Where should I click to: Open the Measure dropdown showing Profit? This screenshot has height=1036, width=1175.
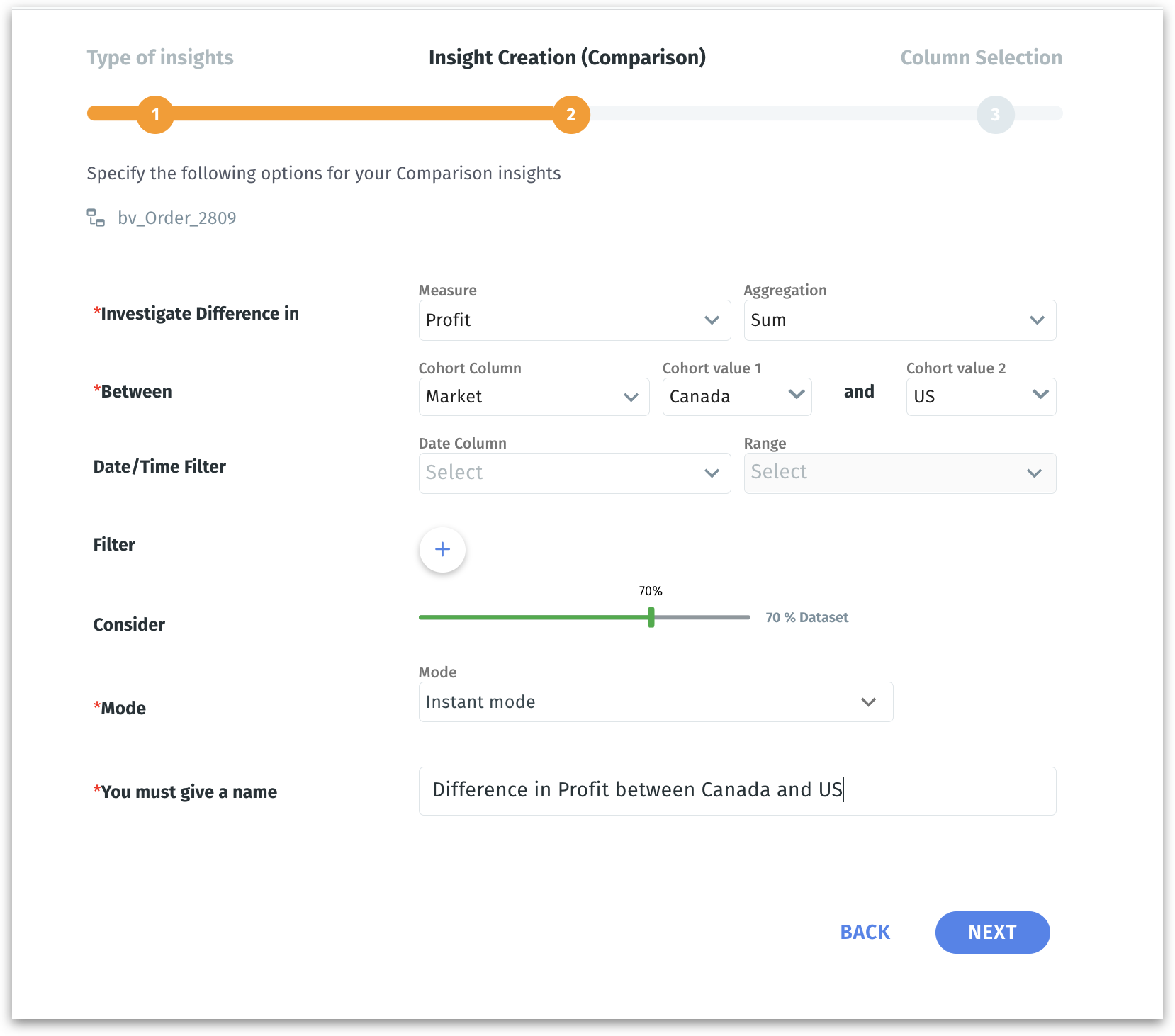[574, 320]
